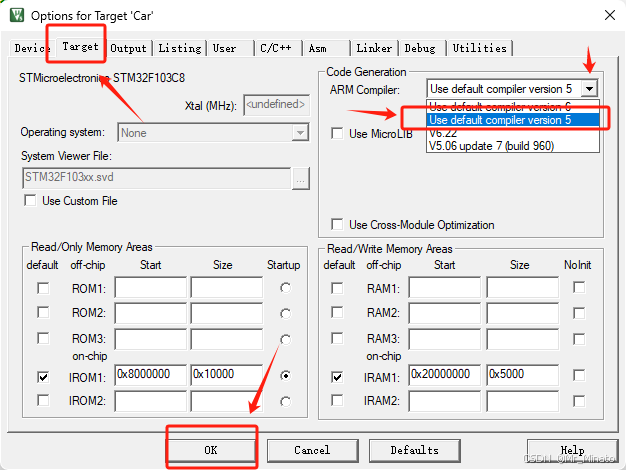Check the RAM2 default checkbox
Image resolution: width=626 pixels, height=470 pixels.
pyautogui.click(x=337, y=312)
